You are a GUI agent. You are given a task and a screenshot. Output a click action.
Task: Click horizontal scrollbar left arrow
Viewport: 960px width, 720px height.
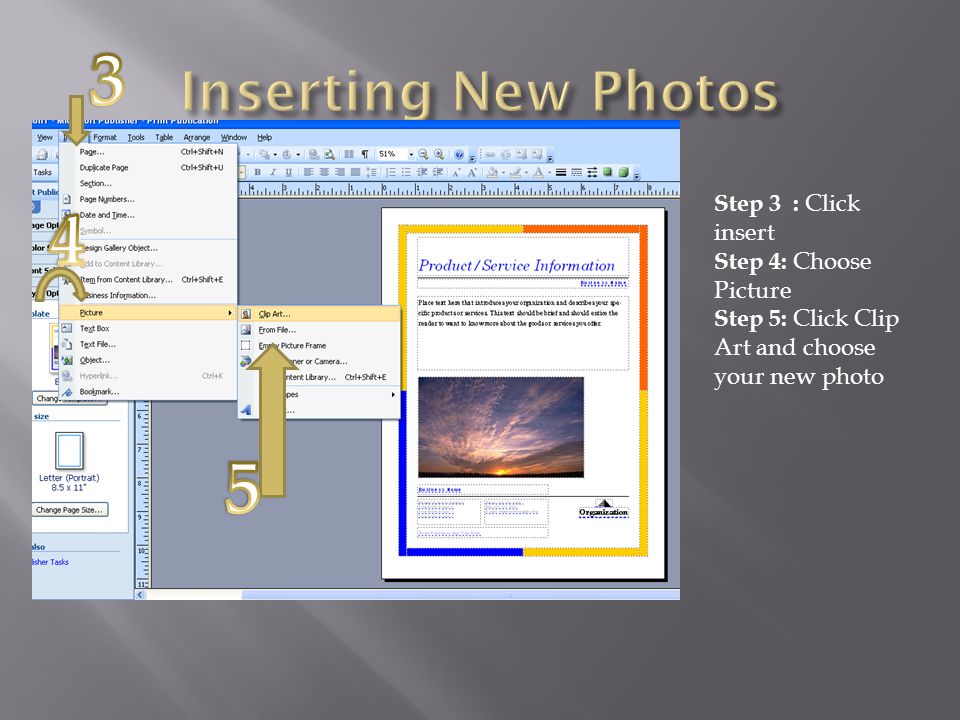pyautogui.click(x=140, y=594)
